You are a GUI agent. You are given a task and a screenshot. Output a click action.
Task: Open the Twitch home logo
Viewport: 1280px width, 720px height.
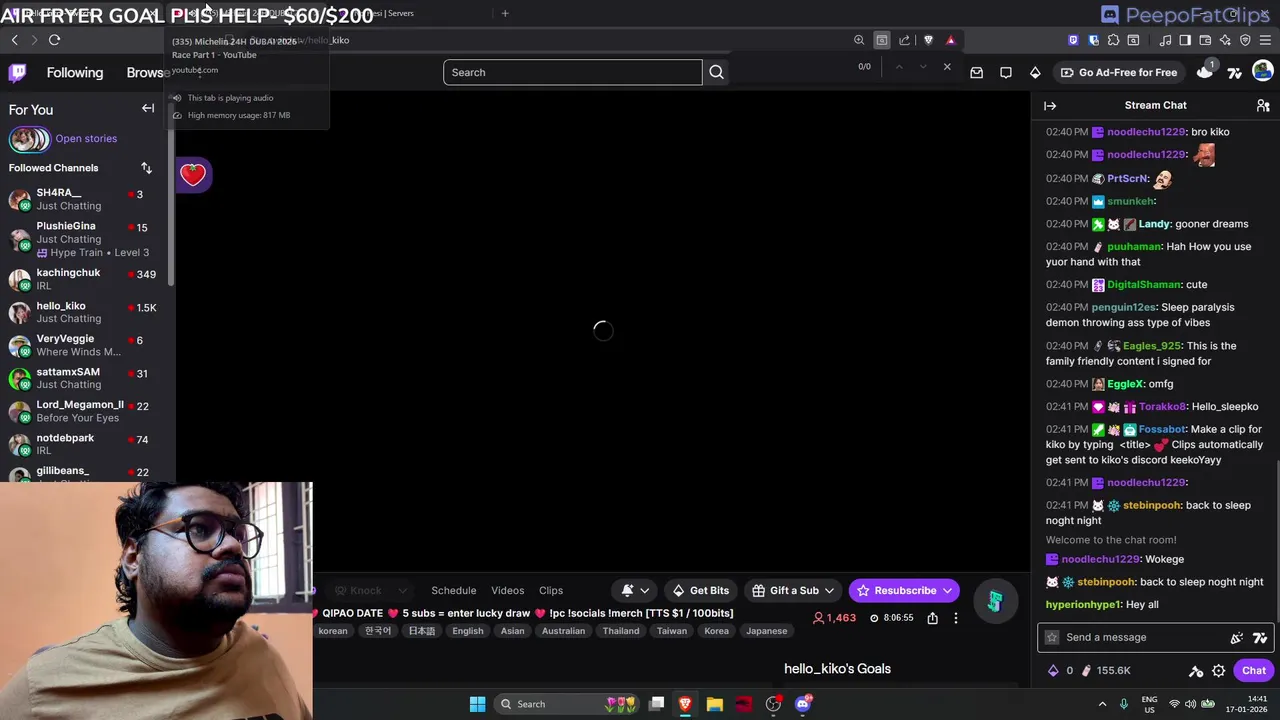(x=17, y=72)
